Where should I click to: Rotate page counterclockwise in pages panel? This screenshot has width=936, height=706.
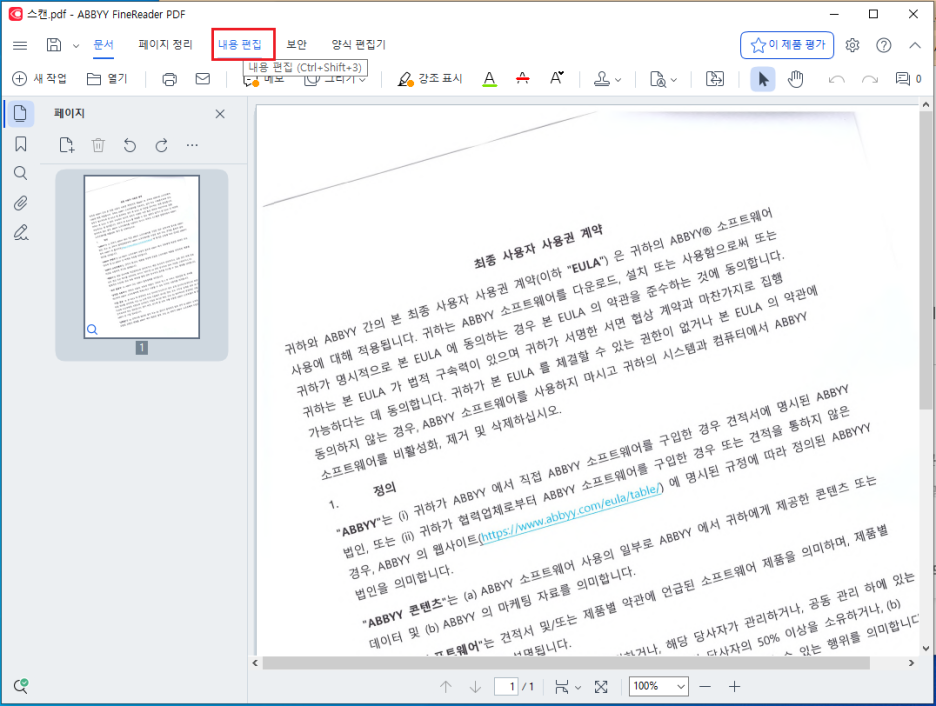pos(130,145)
